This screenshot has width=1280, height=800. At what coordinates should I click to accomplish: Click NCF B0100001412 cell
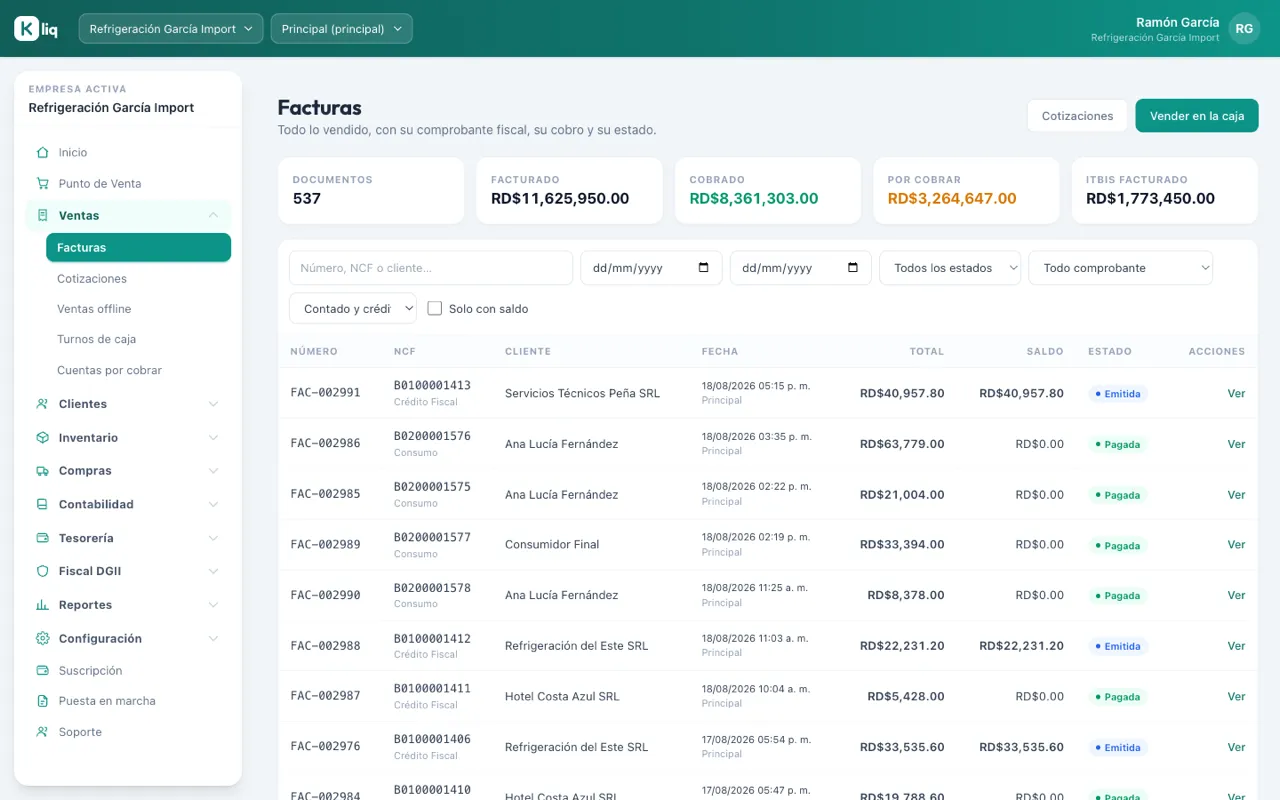432,639
